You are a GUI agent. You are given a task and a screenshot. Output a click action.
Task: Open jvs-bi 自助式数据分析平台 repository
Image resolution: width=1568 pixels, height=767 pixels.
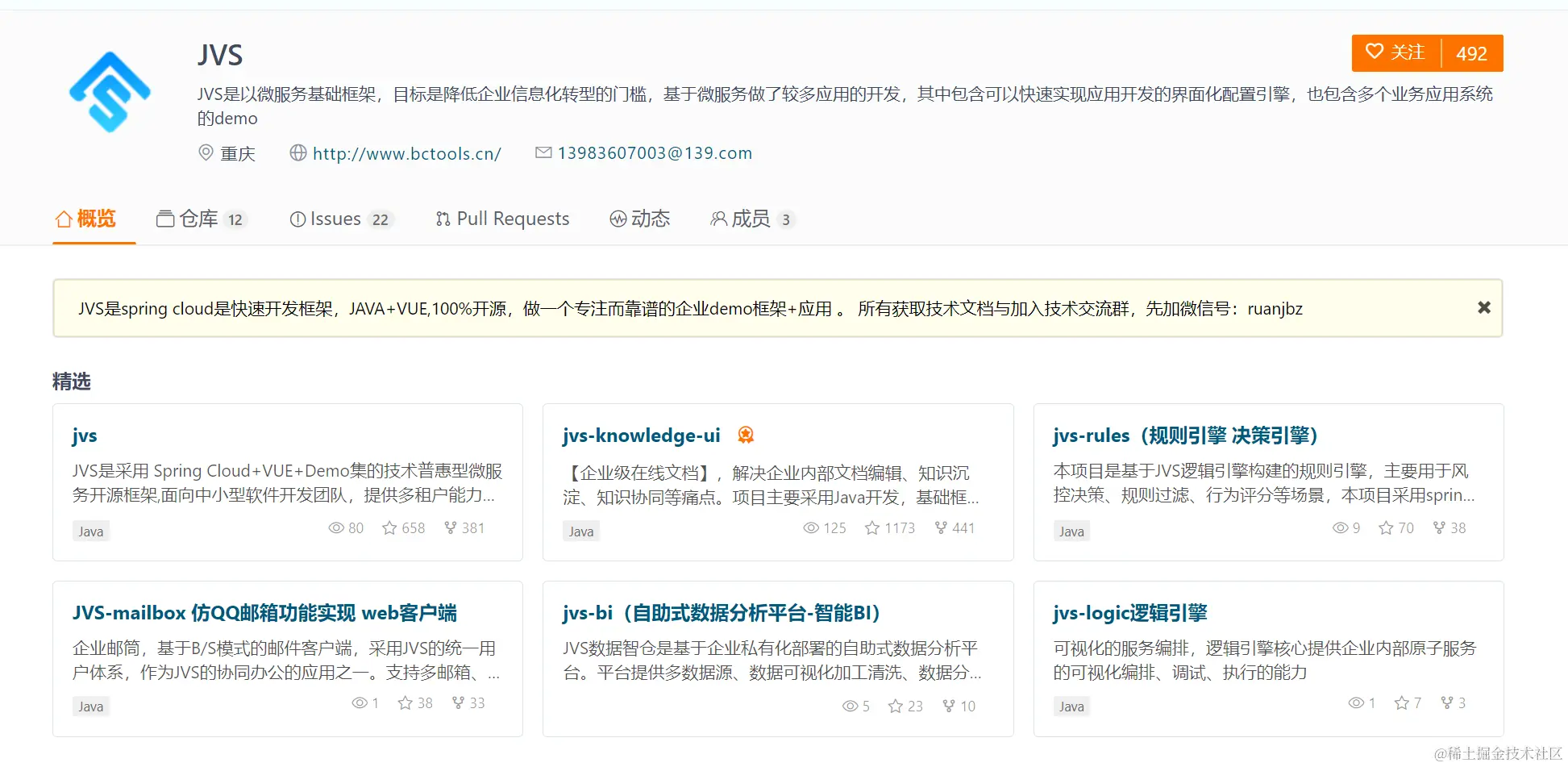click(x=722, y=613)
